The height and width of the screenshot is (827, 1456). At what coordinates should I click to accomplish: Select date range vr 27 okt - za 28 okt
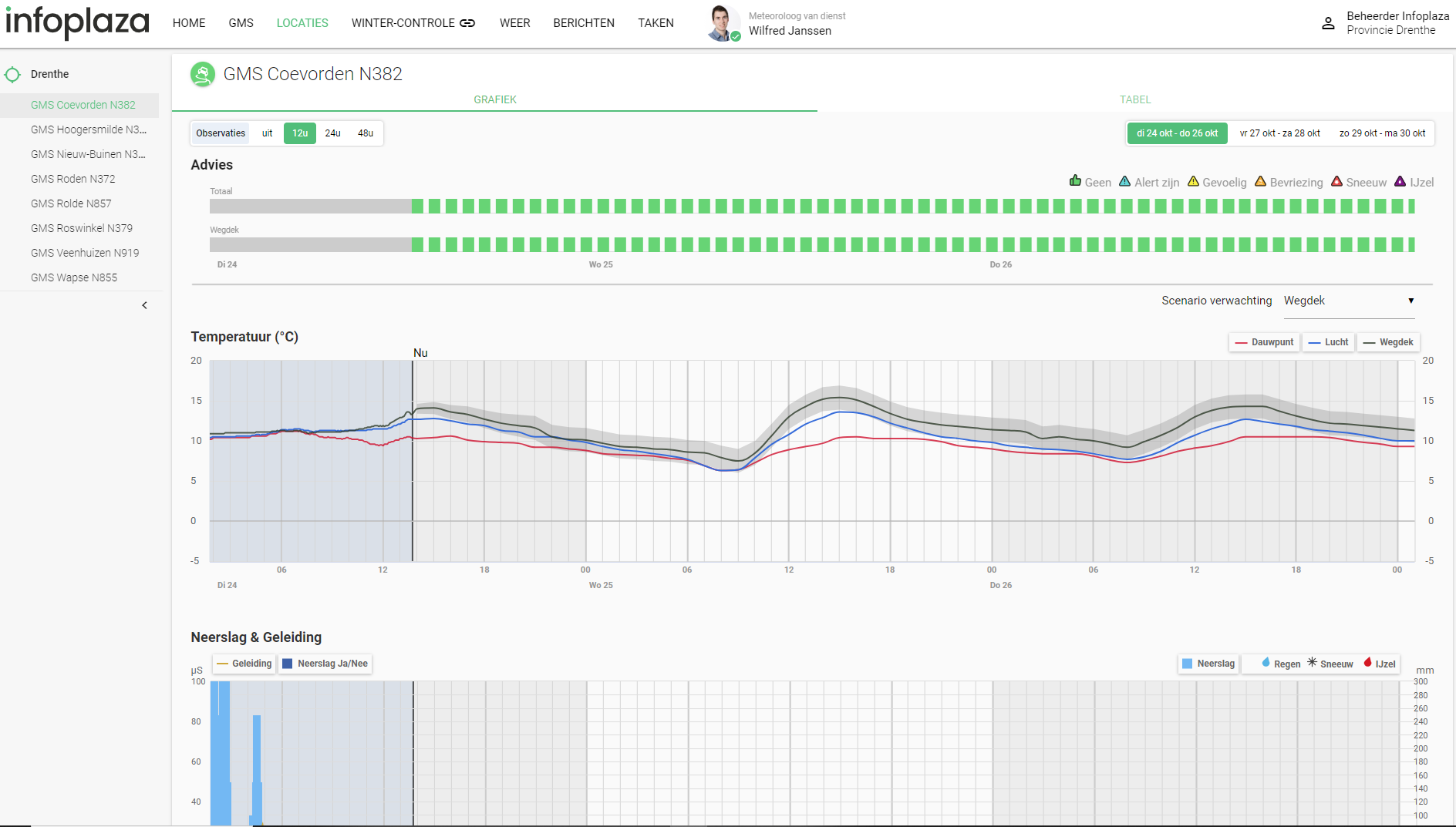(1279, 133)
